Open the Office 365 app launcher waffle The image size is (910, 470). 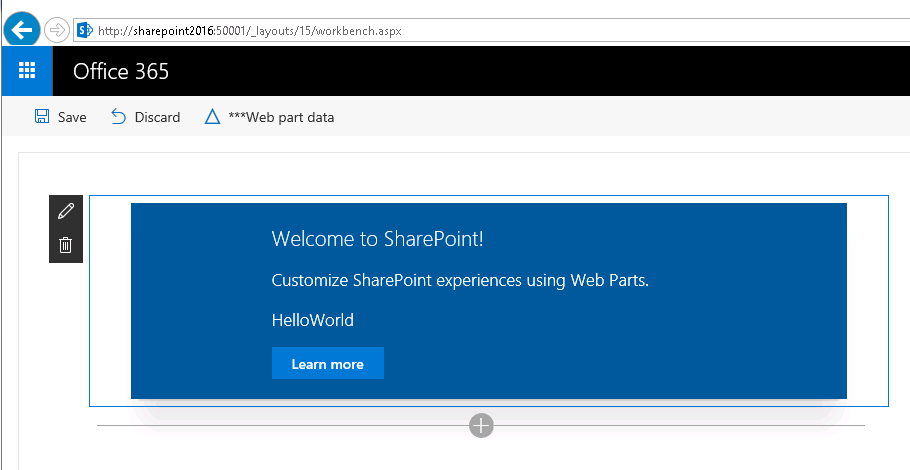click(x=27, y=71)
